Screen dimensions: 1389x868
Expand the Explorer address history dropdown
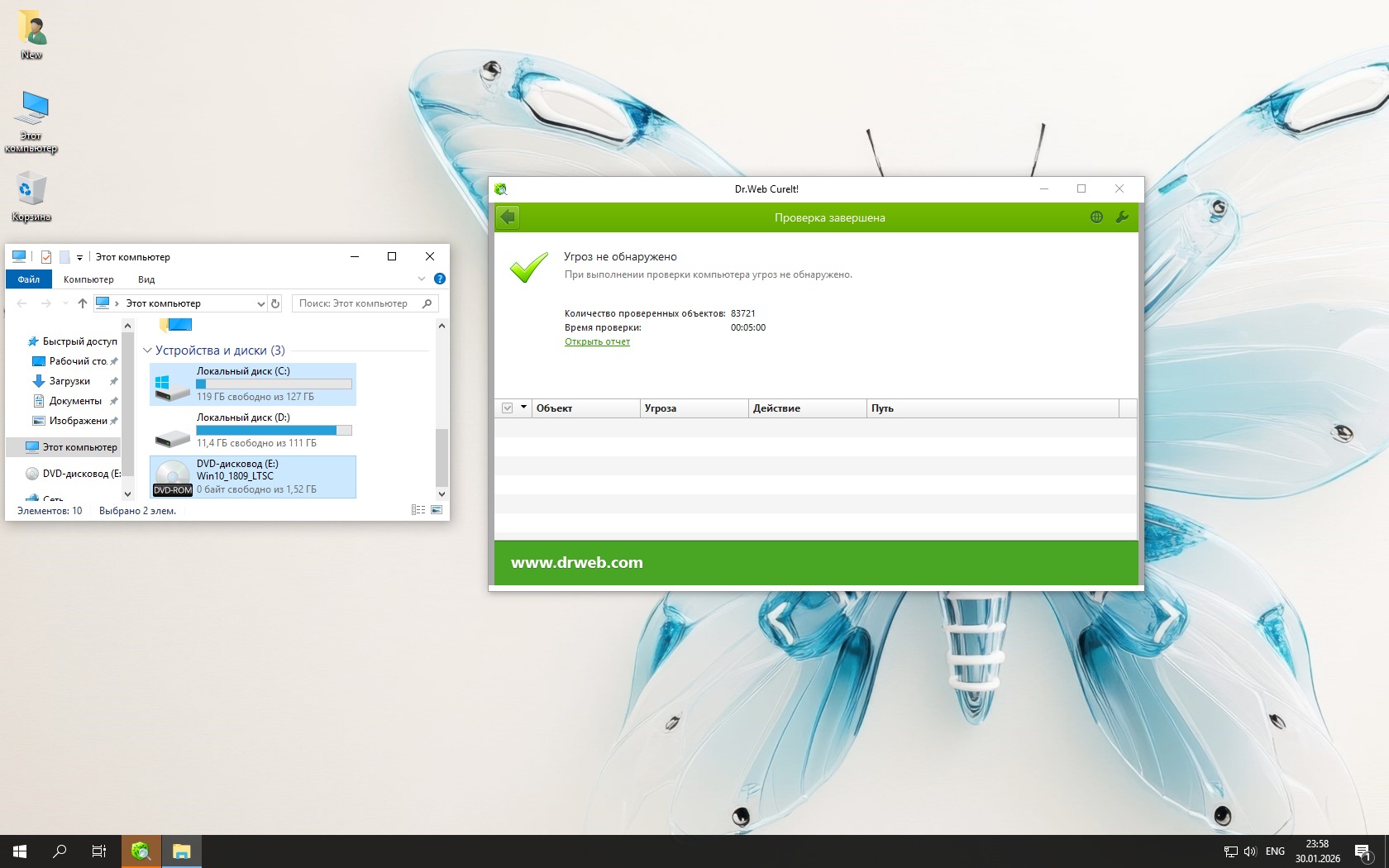[260, 303]
